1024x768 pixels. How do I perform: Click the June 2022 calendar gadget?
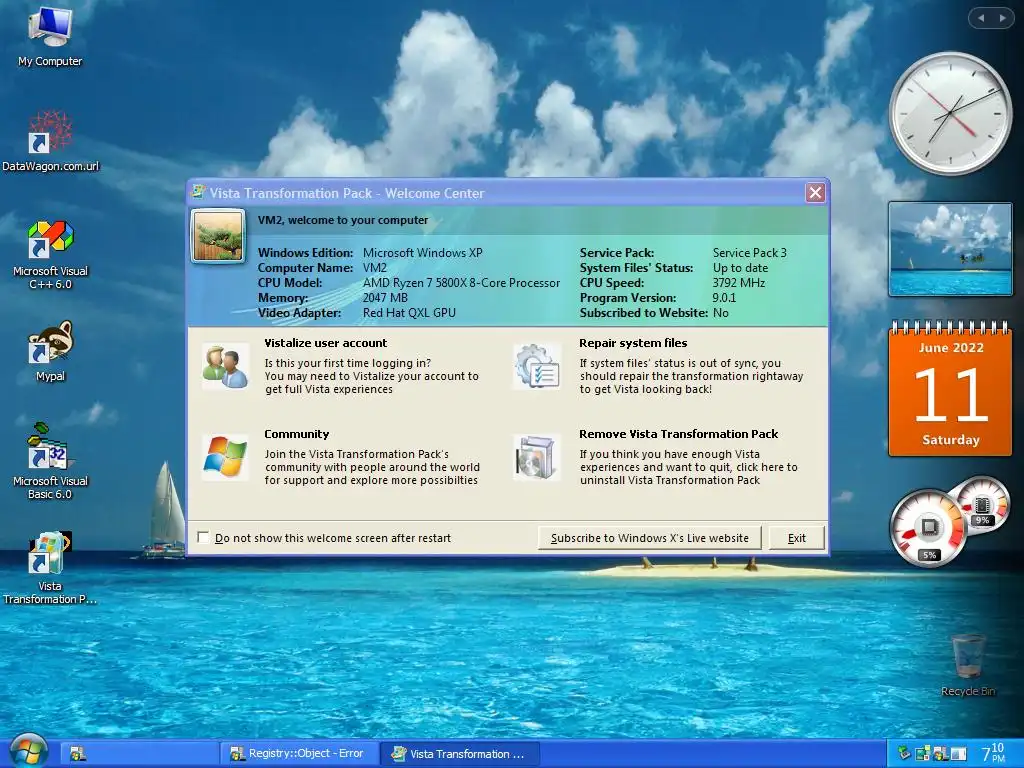[950, 389]
